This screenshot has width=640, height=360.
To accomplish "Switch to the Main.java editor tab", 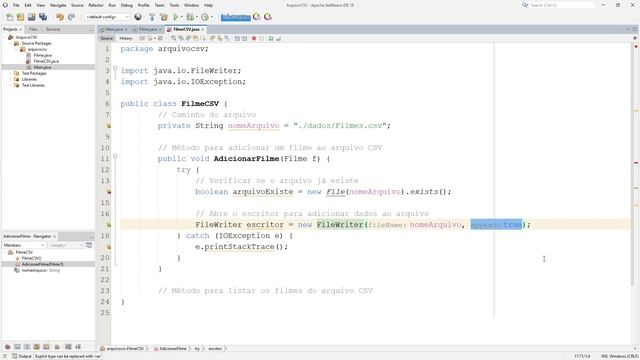I will coord(113,29).
